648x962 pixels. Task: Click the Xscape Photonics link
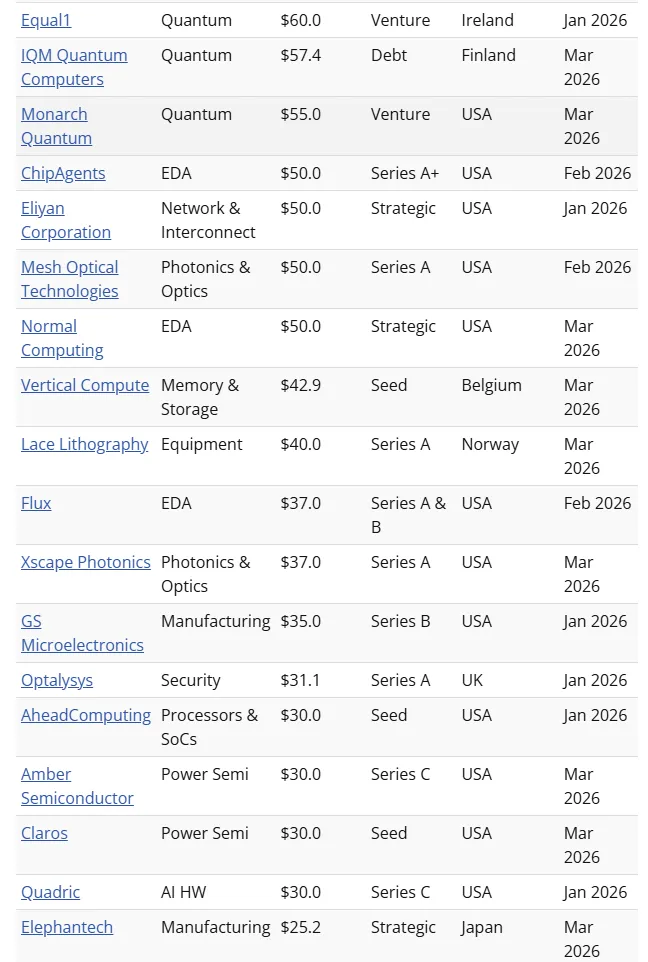coord(86,562)
